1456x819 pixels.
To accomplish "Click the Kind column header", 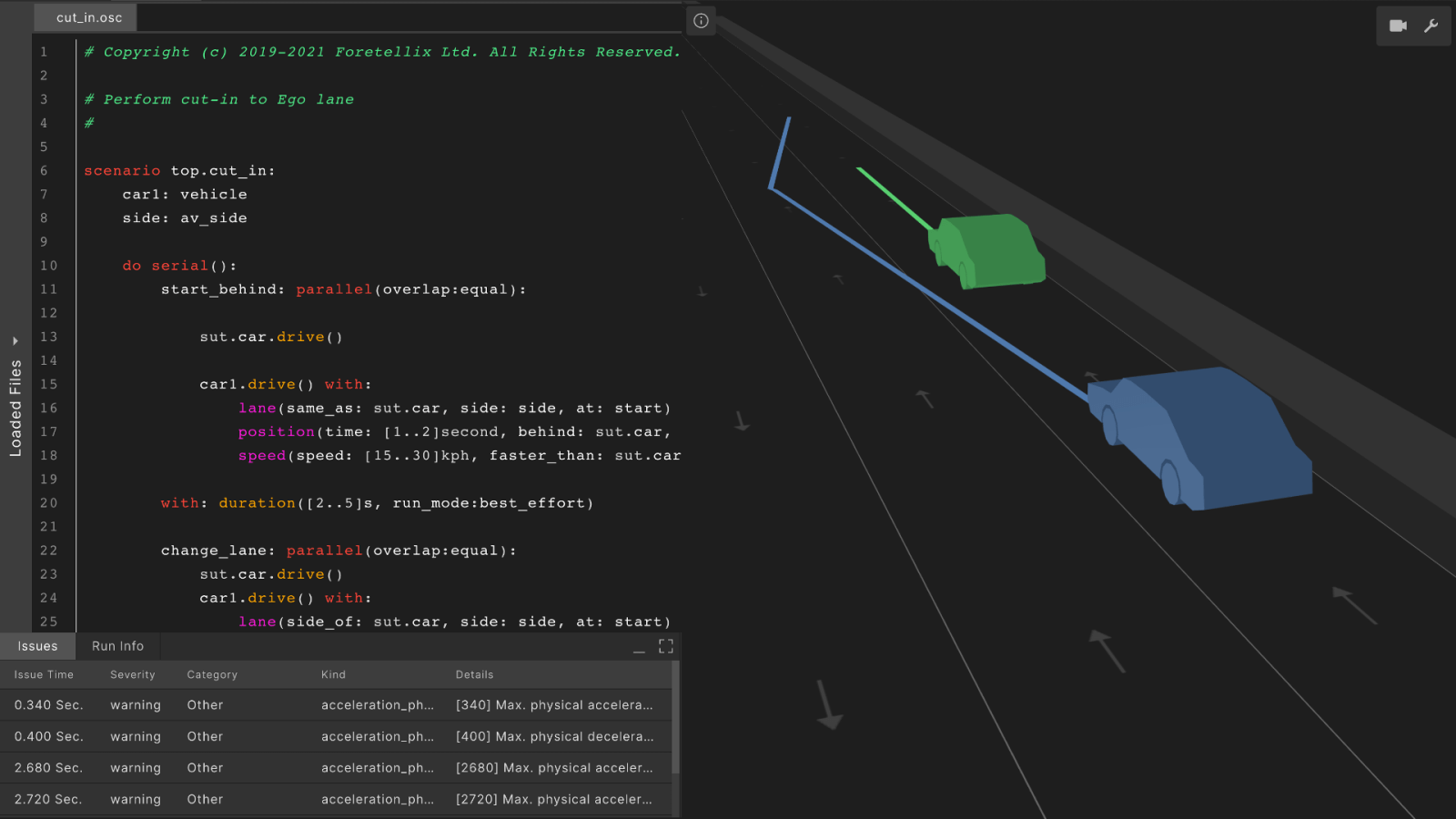I will click(333, 675).
